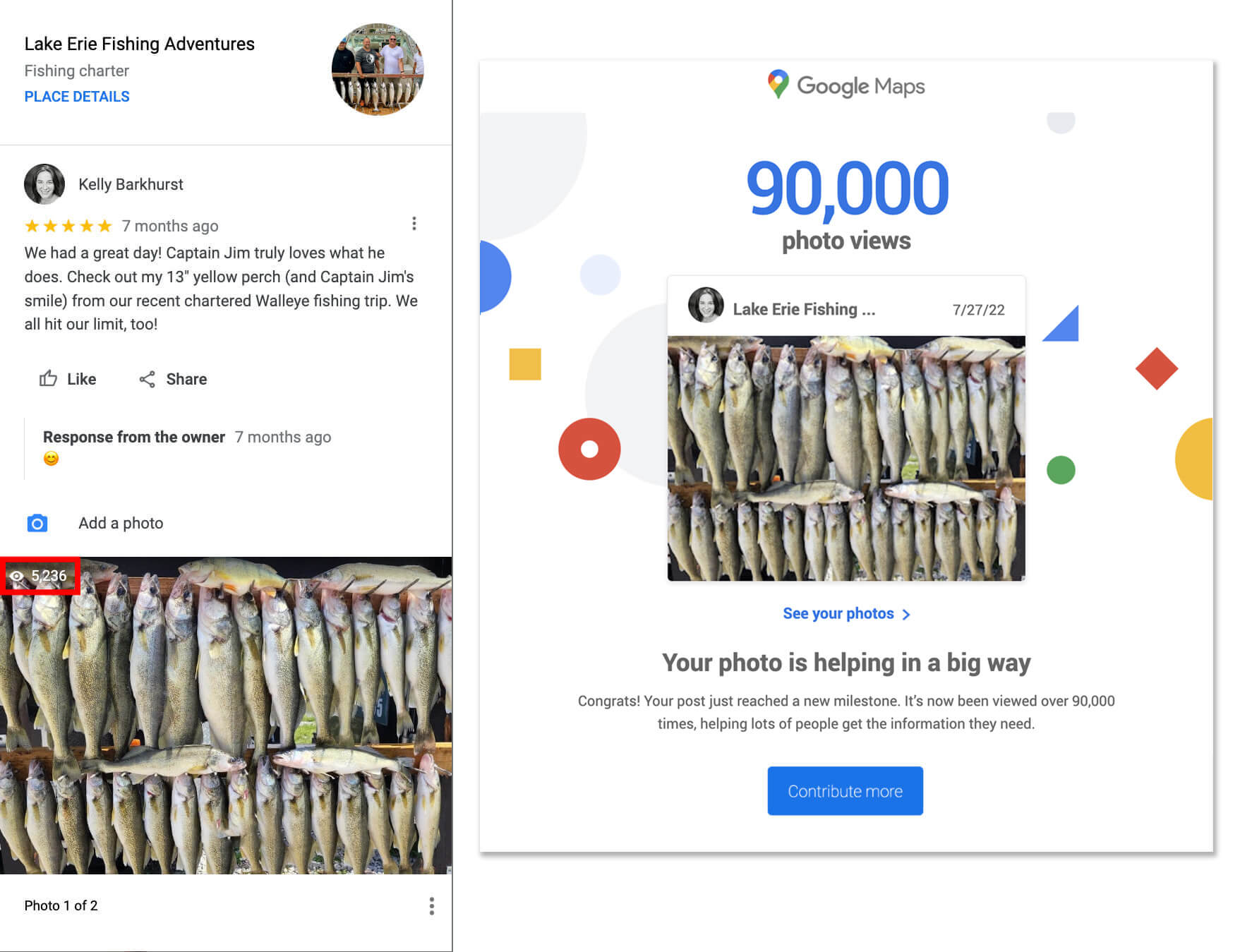1252x952 pixels.
Task: Click the Google Maps wordmark
Action: (x=861, y=85)
